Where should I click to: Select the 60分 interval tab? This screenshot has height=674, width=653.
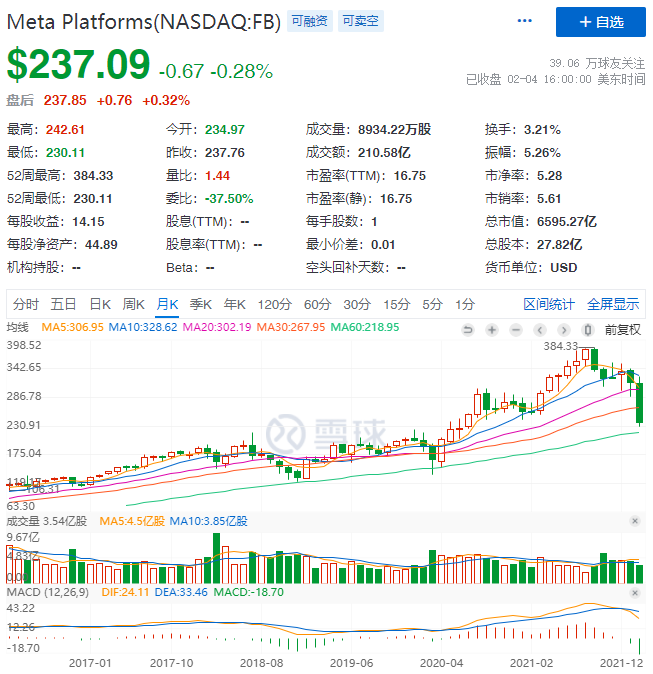(x=317, y=304)
